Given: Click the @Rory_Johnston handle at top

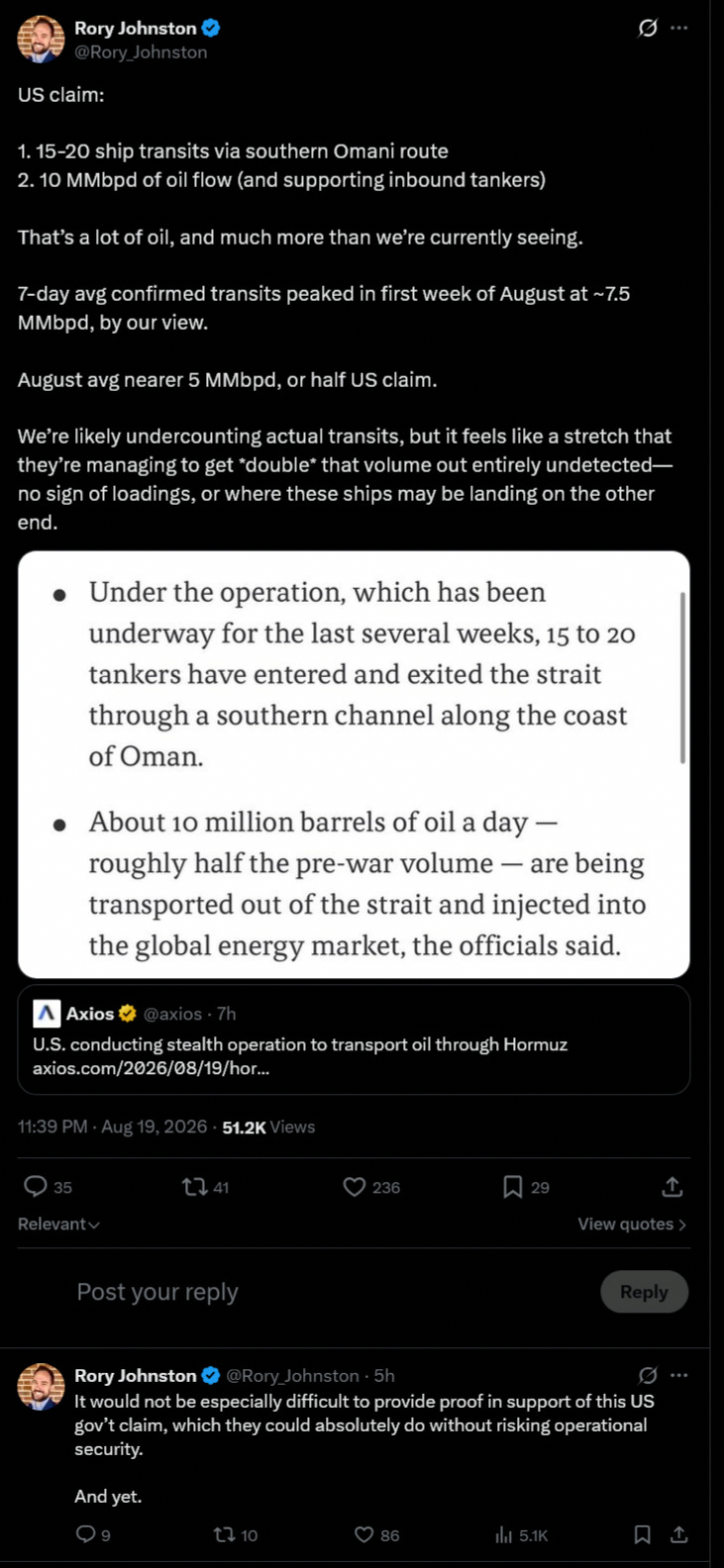Looking at the screenshot, I should [x=141, y=52].
